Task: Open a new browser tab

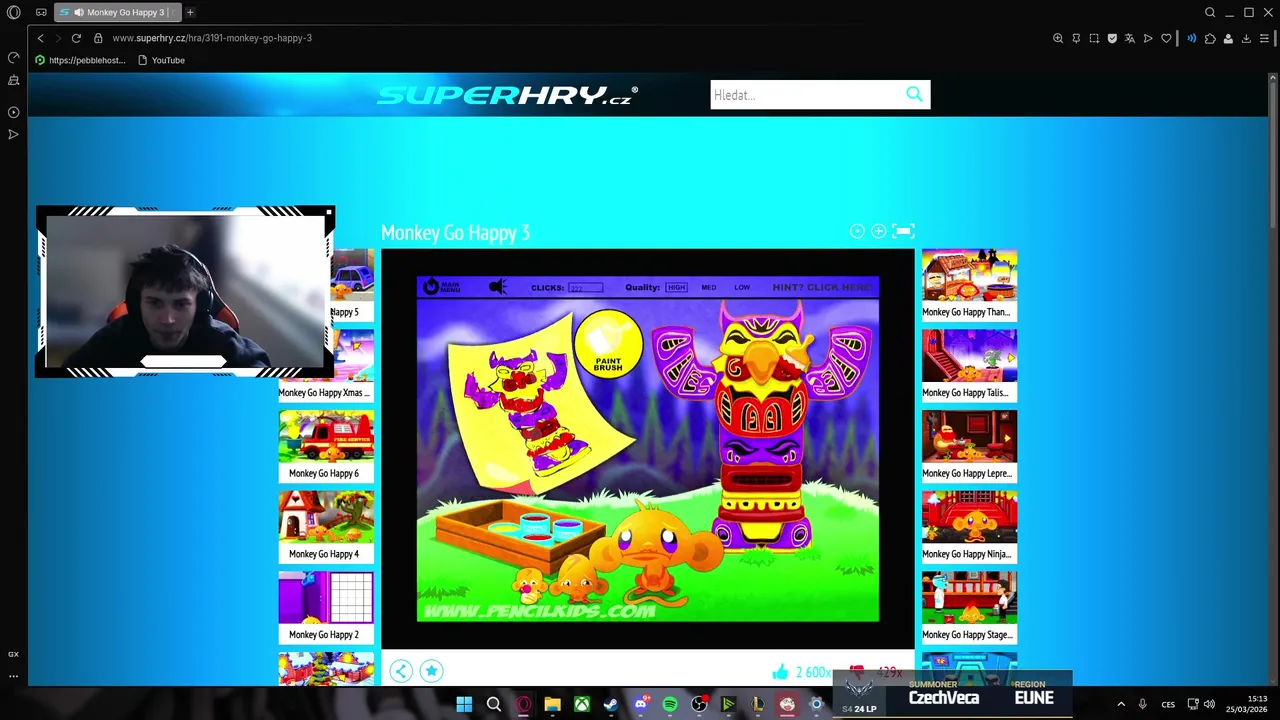Action: (190, 12)
